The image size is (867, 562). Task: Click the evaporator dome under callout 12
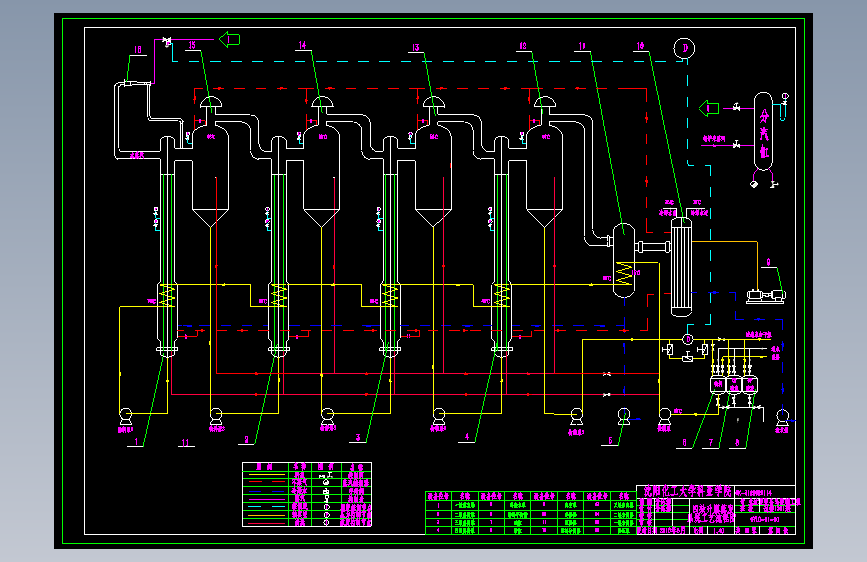[x=545, y=103]
